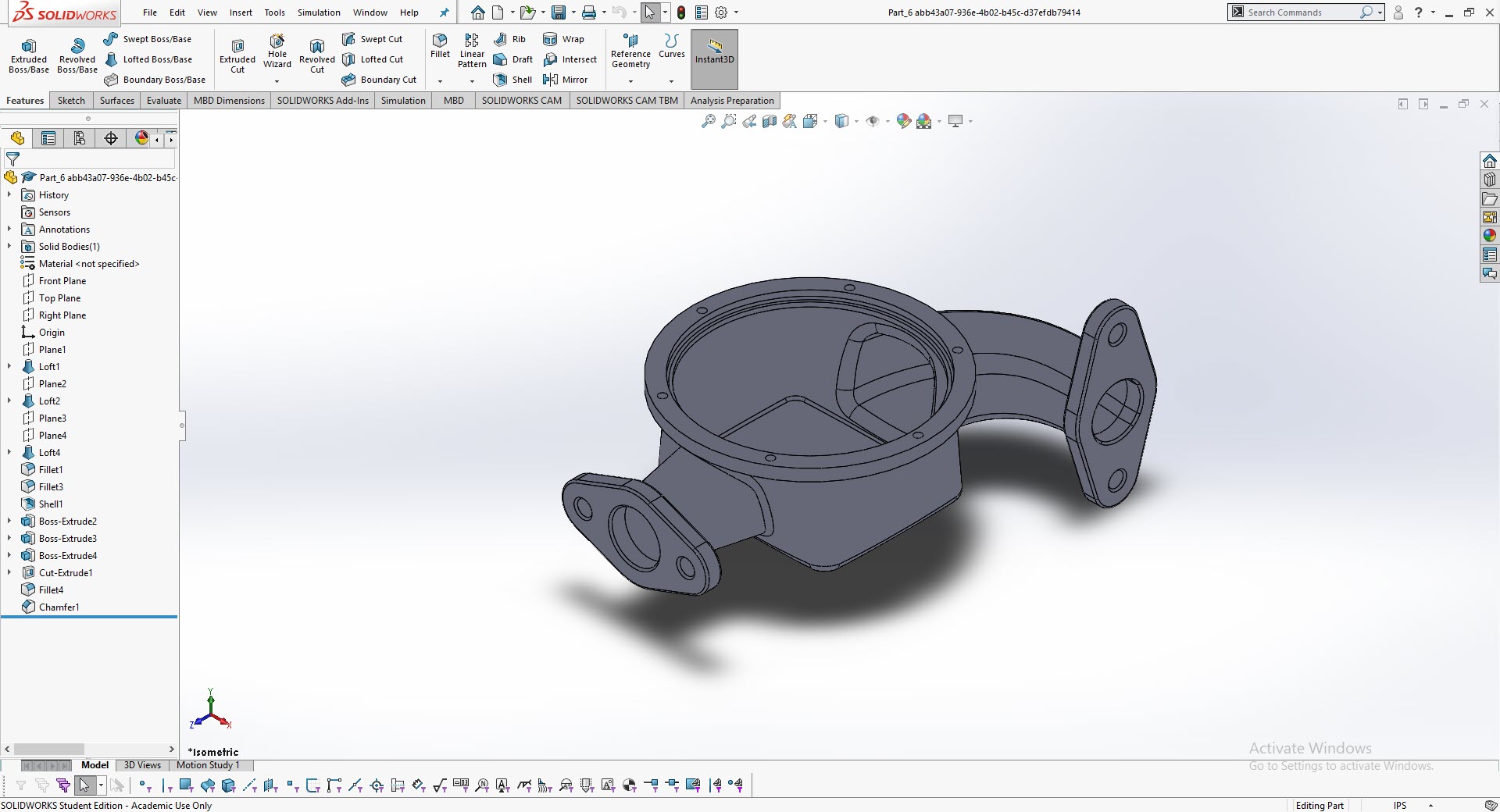Open the Motion Study 1 tab
Image resolution: width=1500 pixels, height=812 pixels.
click(208, 765)
